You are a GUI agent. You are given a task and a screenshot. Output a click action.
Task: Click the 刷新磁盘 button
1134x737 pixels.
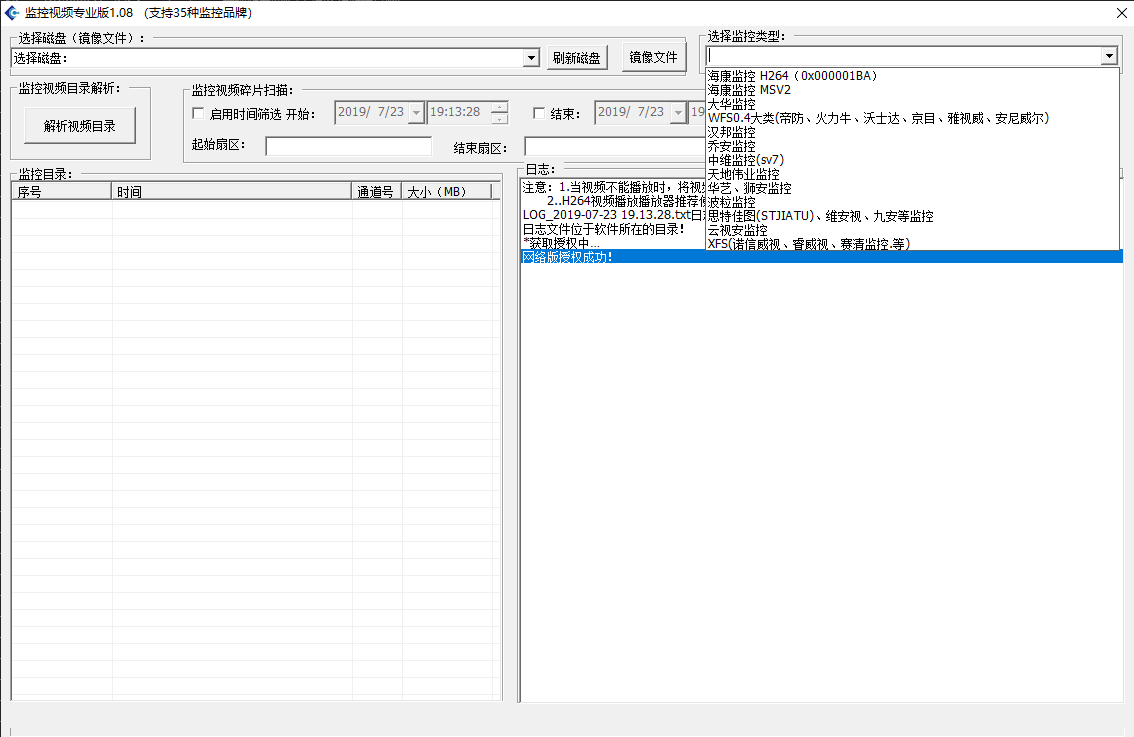576,58
